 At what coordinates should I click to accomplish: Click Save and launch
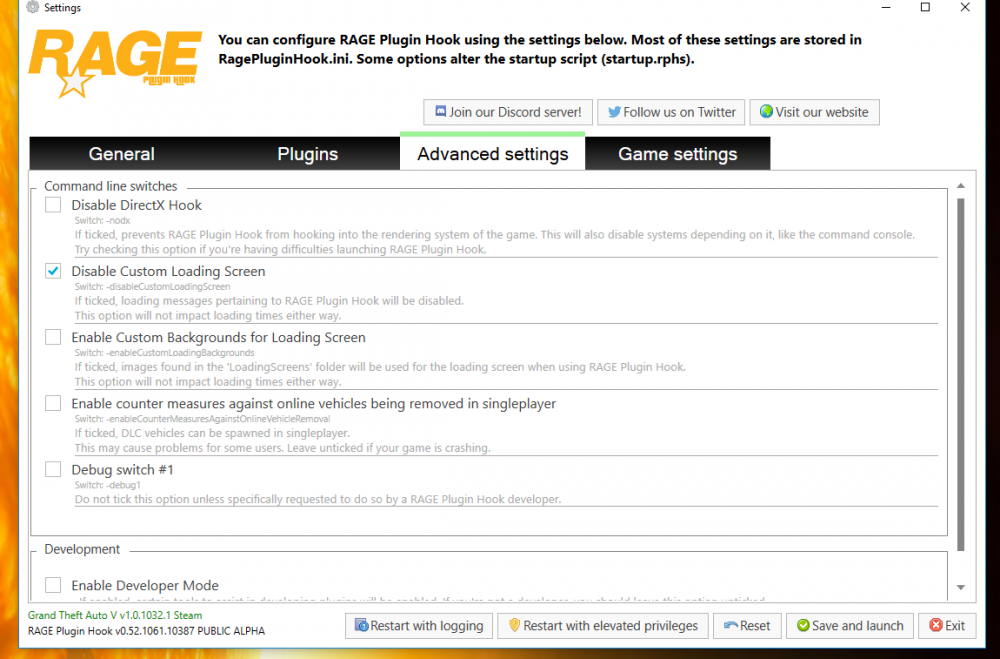(x=850, y=626)
